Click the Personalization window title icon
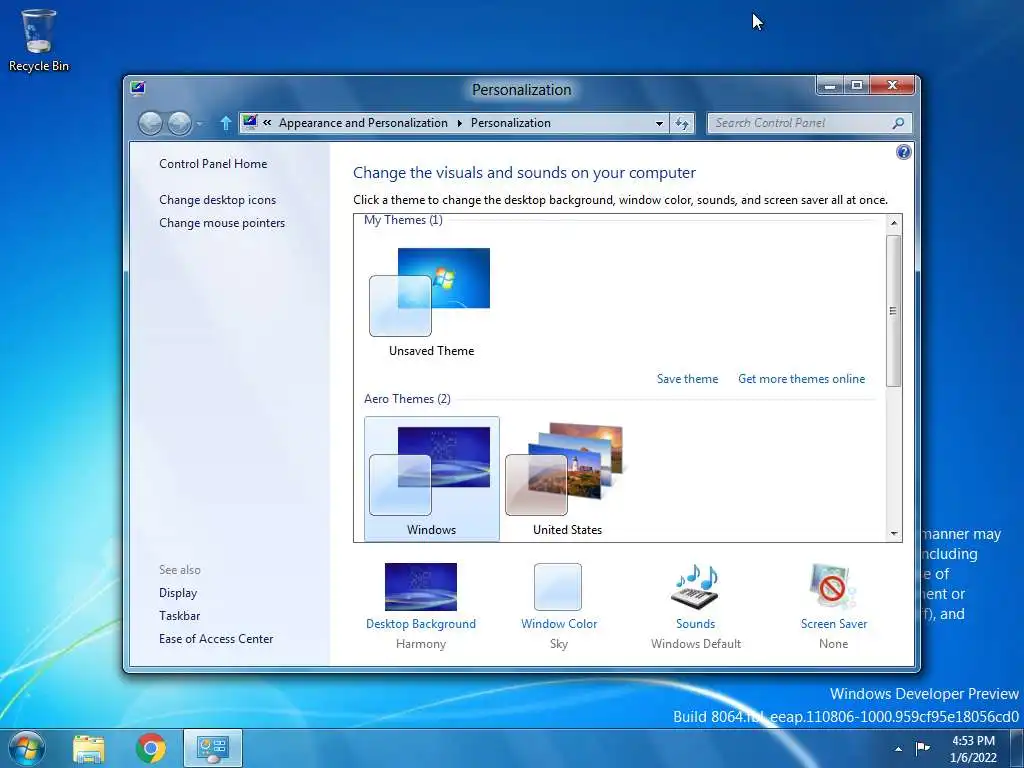Screen dimensions: 1024x768 coord(138,88)
